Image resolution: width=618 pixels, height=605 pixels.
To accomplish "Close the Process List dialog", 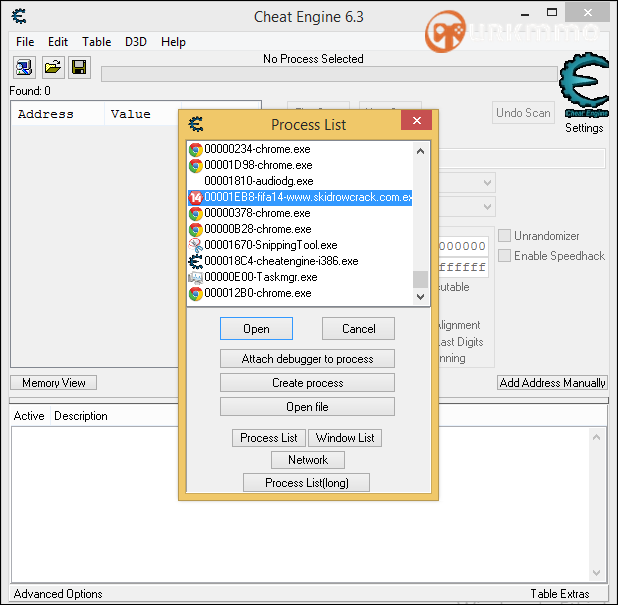I will click(416, 120).
